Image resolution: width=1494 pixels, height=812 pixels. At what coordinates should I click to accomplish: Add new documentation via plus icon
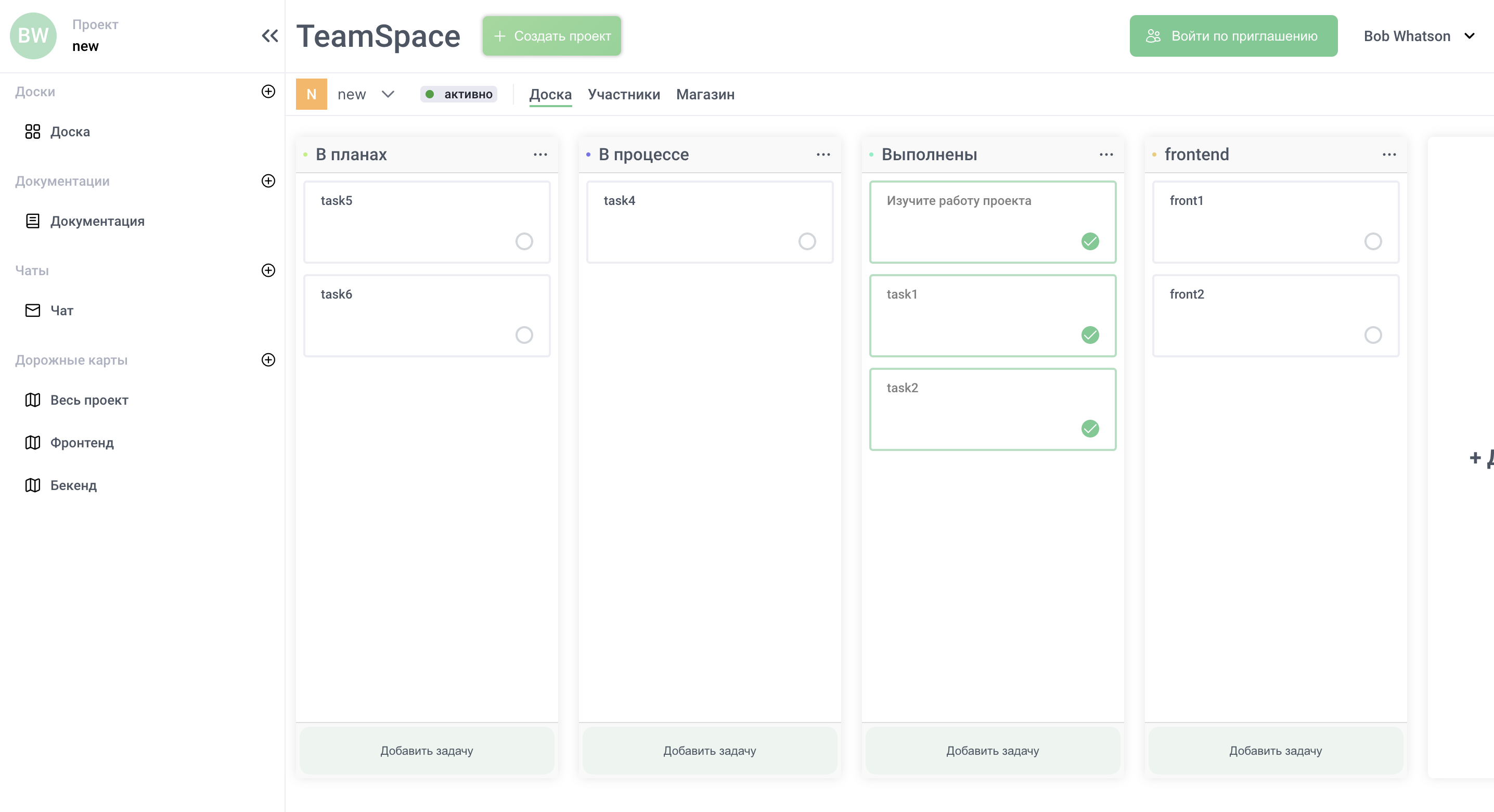click(x=268, y=181)
